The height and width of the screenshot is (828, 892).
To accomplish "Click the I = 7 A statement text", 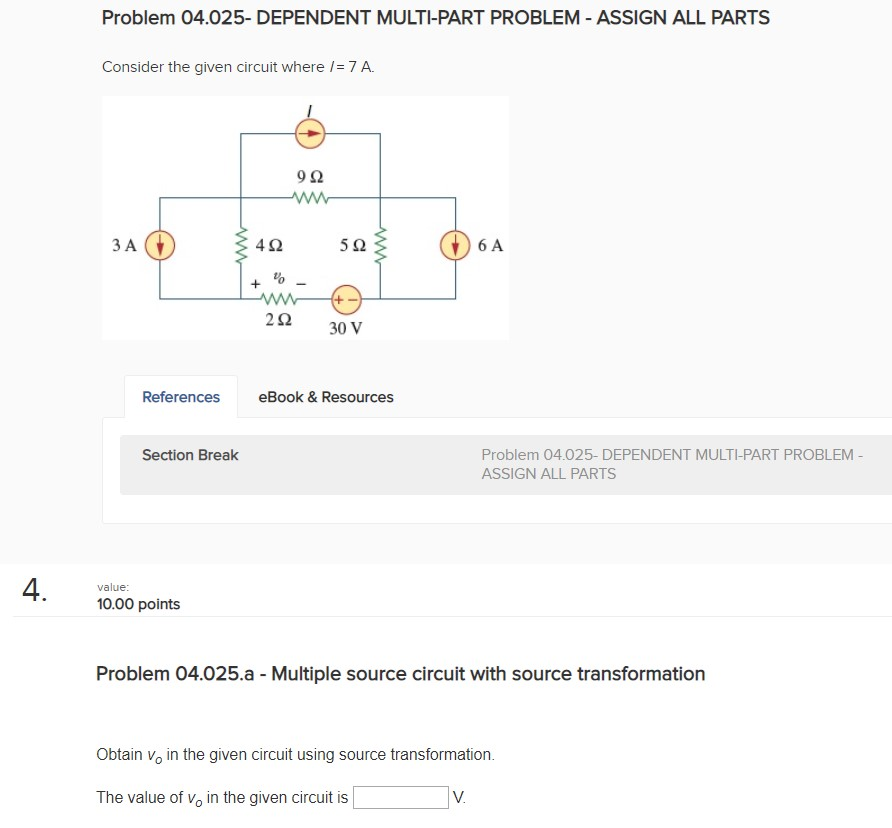I will (239, 66).
